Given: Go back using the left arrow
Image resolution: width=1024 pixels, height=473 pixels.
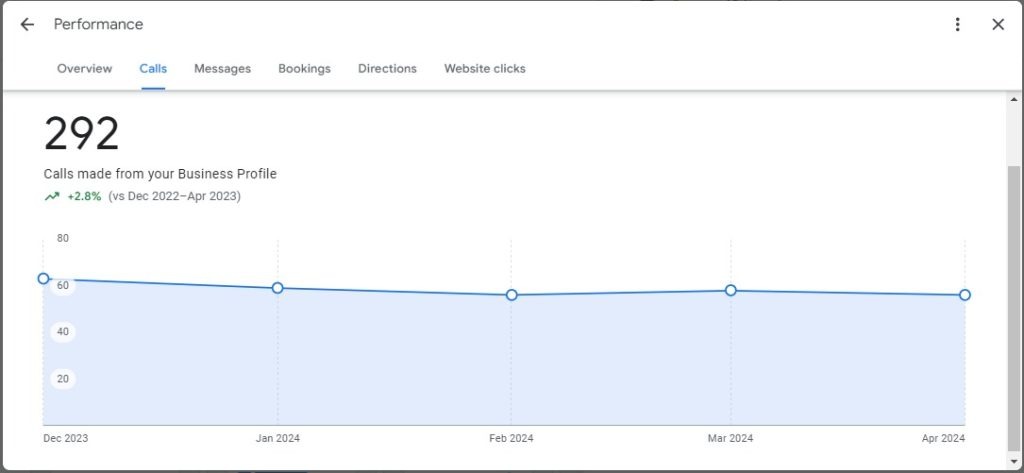Looking at the screenshot, I should (x=27, y=24).
